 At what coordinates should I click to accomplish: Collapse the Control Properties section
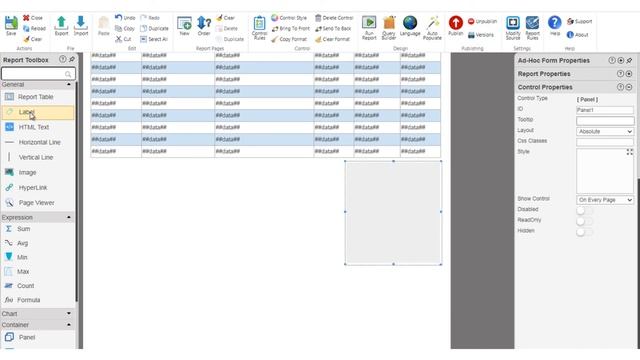coord(629,87)
